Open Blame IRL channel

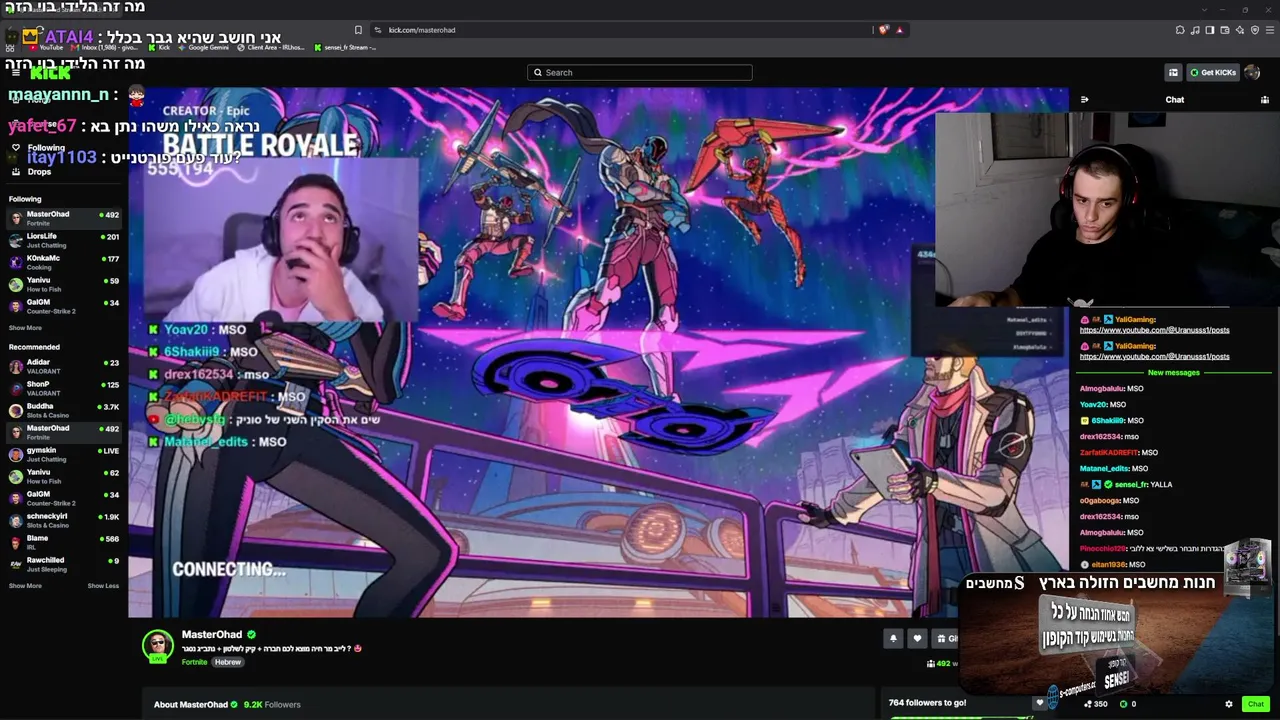pyautogui.click(x=64, y=542)
